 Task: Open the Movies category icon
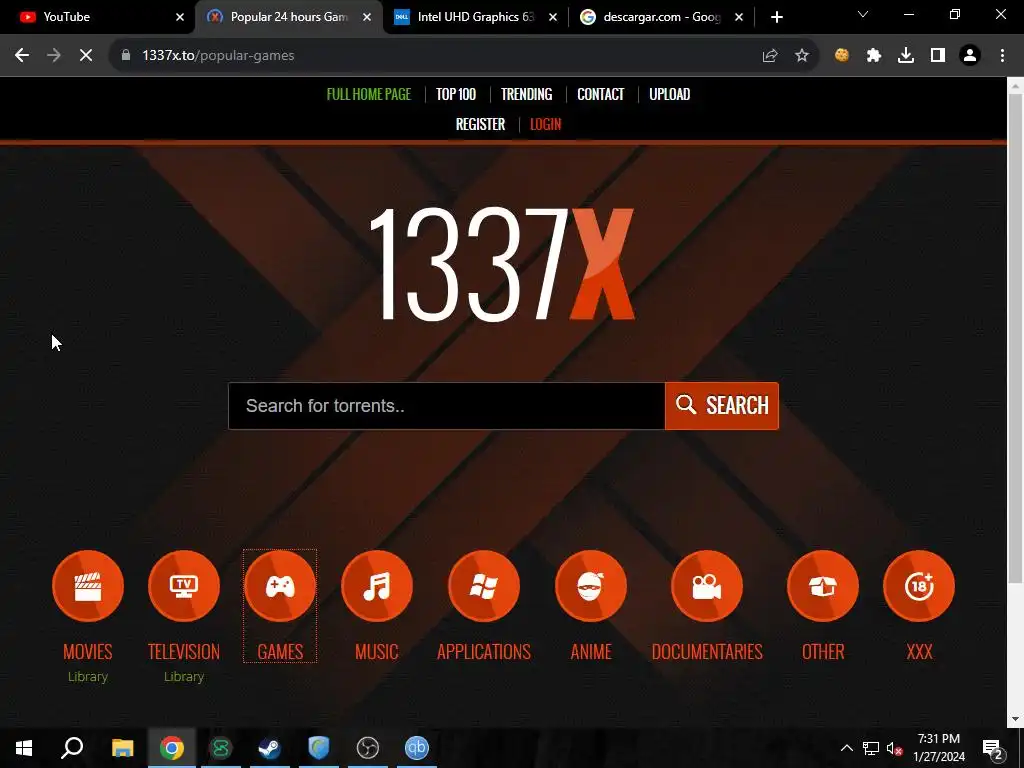(88, 586)
